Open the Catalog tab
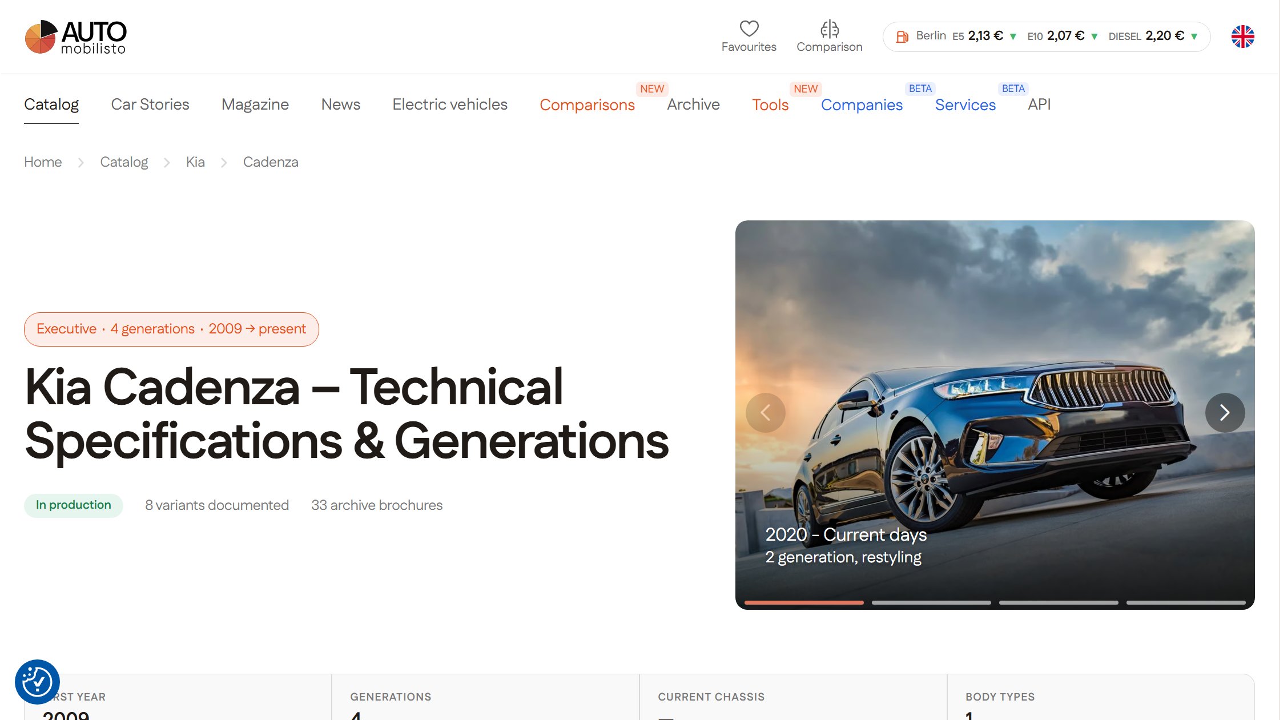 [x=51, y=104]
